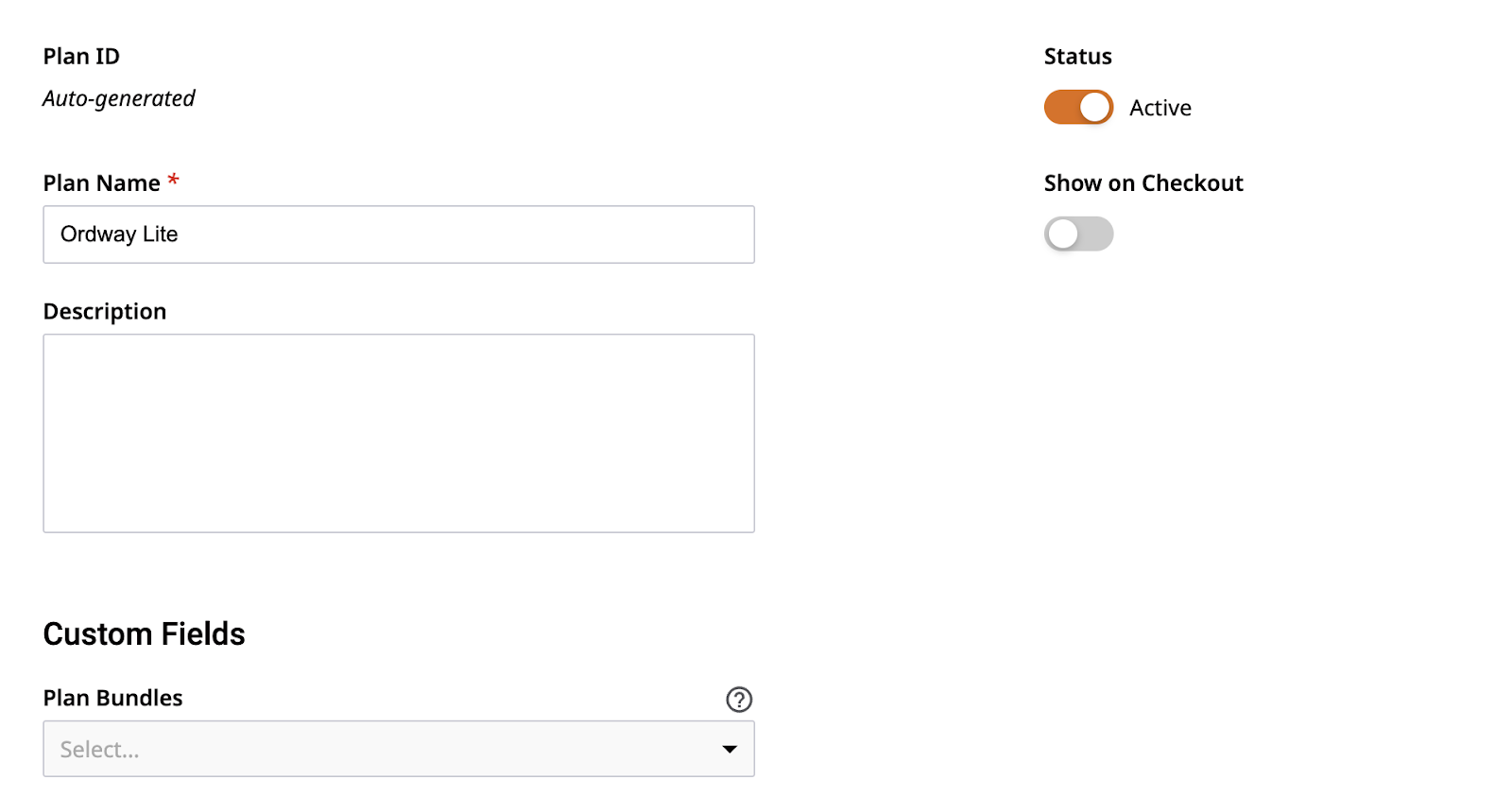Image resolution: width=1512 pixels, height=797 pixels.
Task: Click inside the Description text area
Action: (x=399, y=433)
